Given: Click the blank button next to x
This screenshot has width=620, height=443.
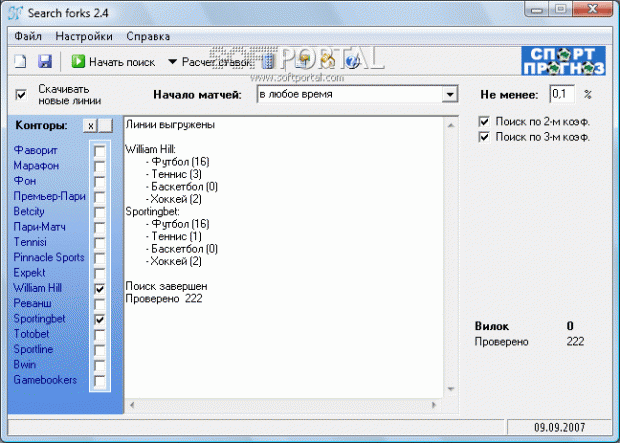Looking at the screenshot, I should pyautogui.click(x=106, y=126).
